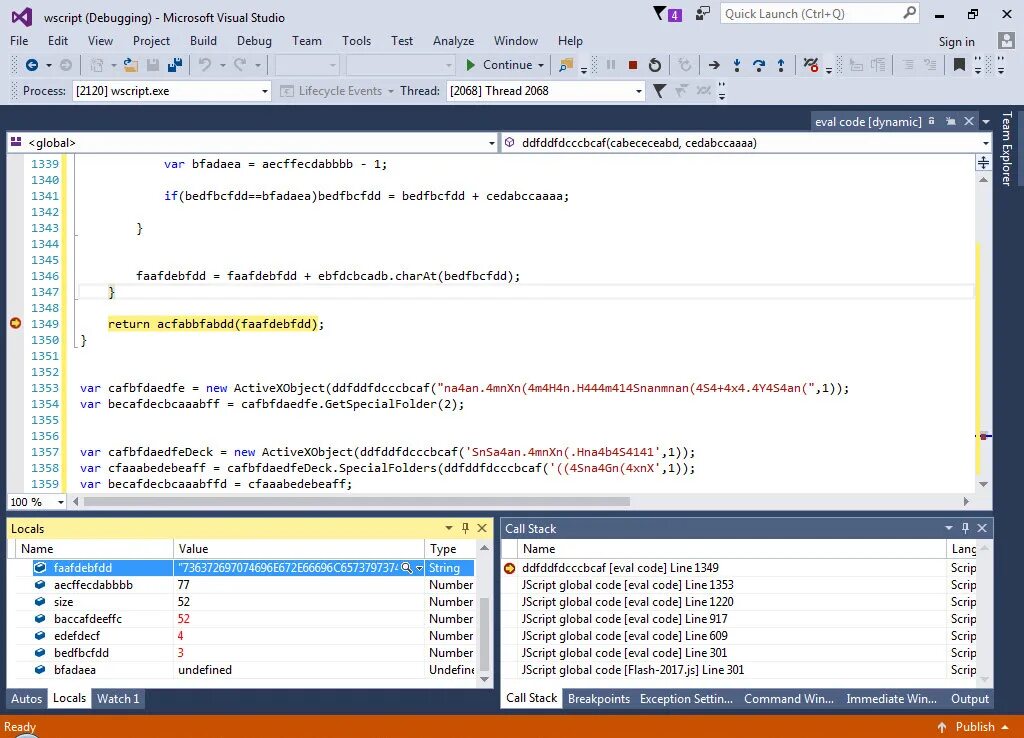The image size is (1024, 738).
Task: Open the Build menu
Action: click(x=203, y=40)
